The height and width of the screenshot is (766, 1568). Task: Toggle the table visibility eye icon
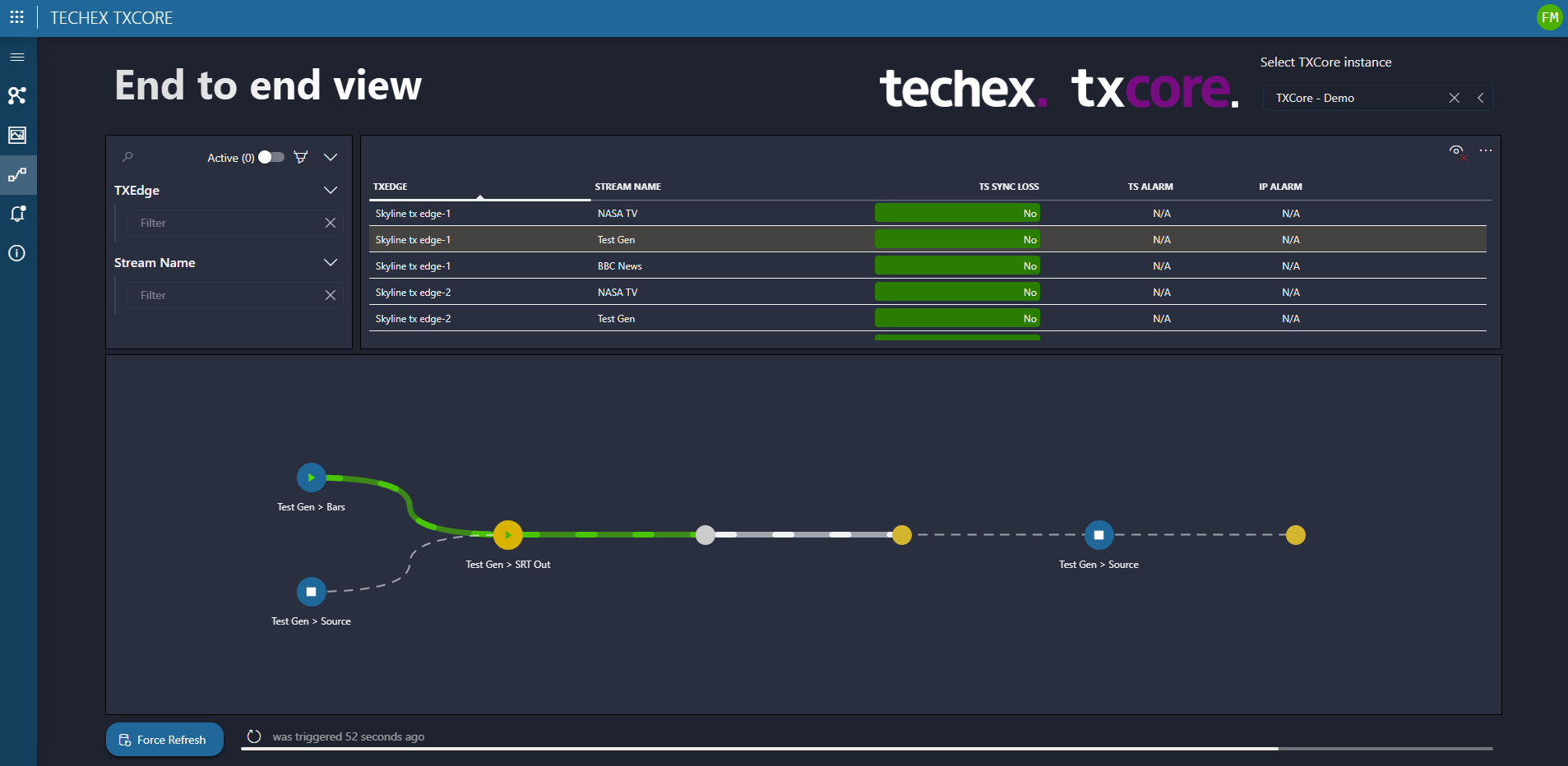[x=1457, y=151]
